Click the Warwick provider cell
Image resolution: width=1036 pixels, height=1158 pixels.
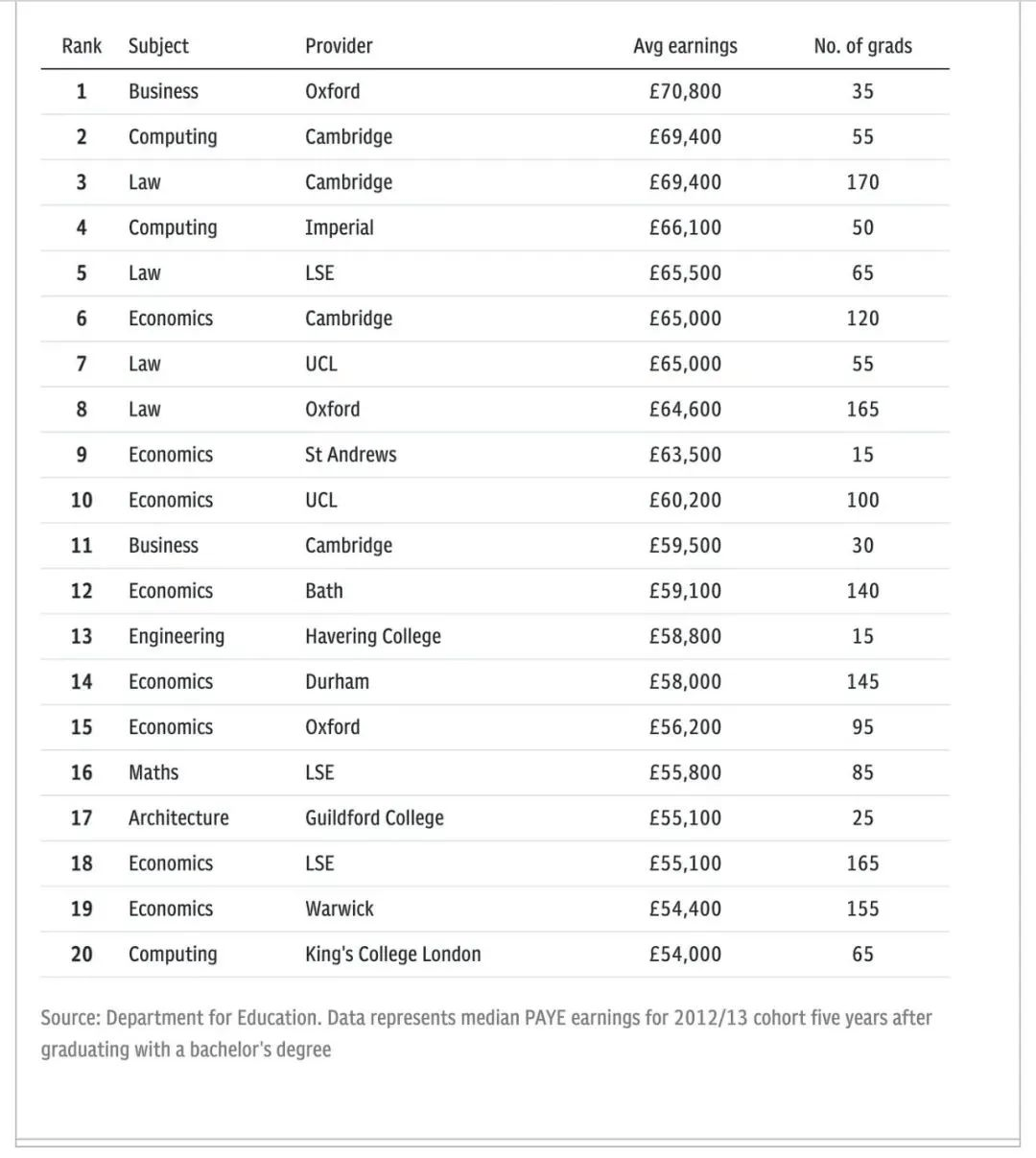(x=340, y=909)
